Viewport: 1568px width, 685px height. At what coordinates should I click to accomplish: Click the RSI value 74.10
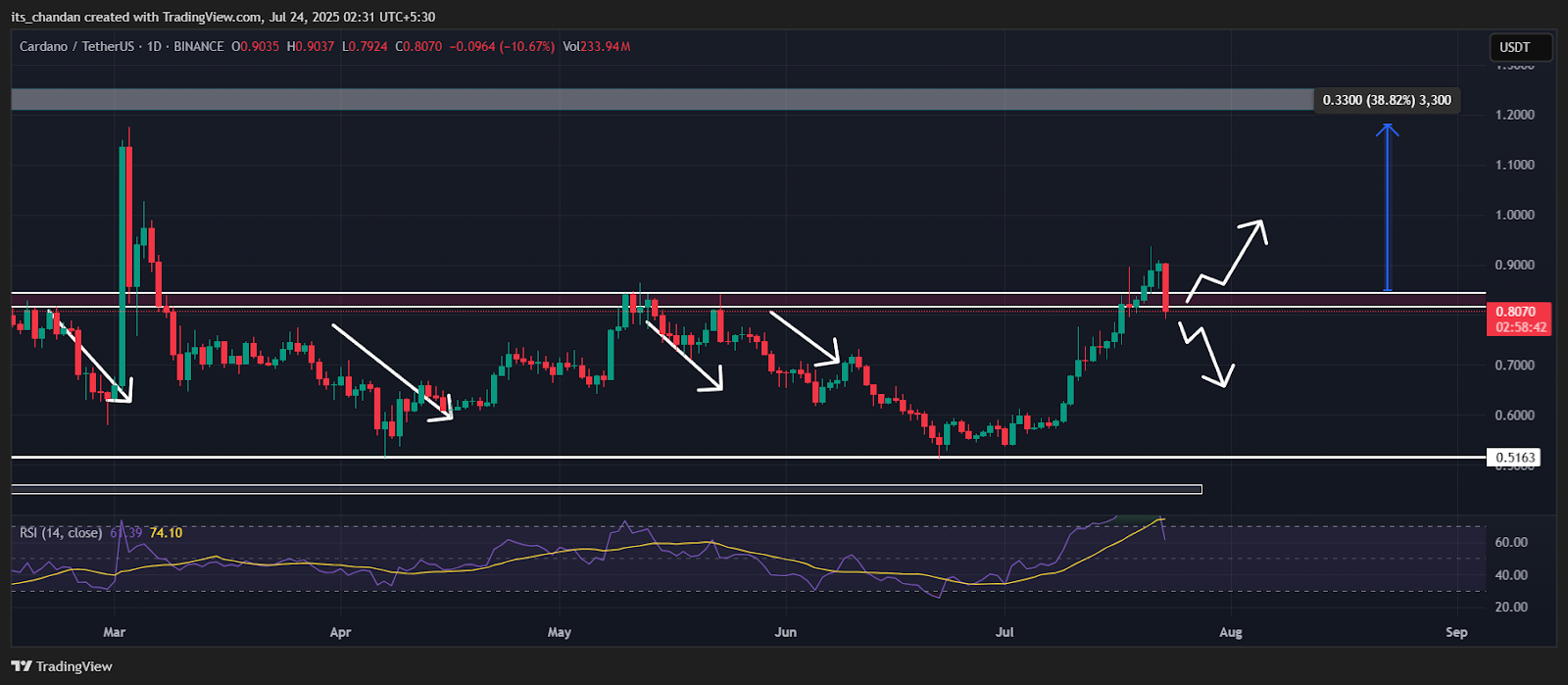tap(166, 532)
